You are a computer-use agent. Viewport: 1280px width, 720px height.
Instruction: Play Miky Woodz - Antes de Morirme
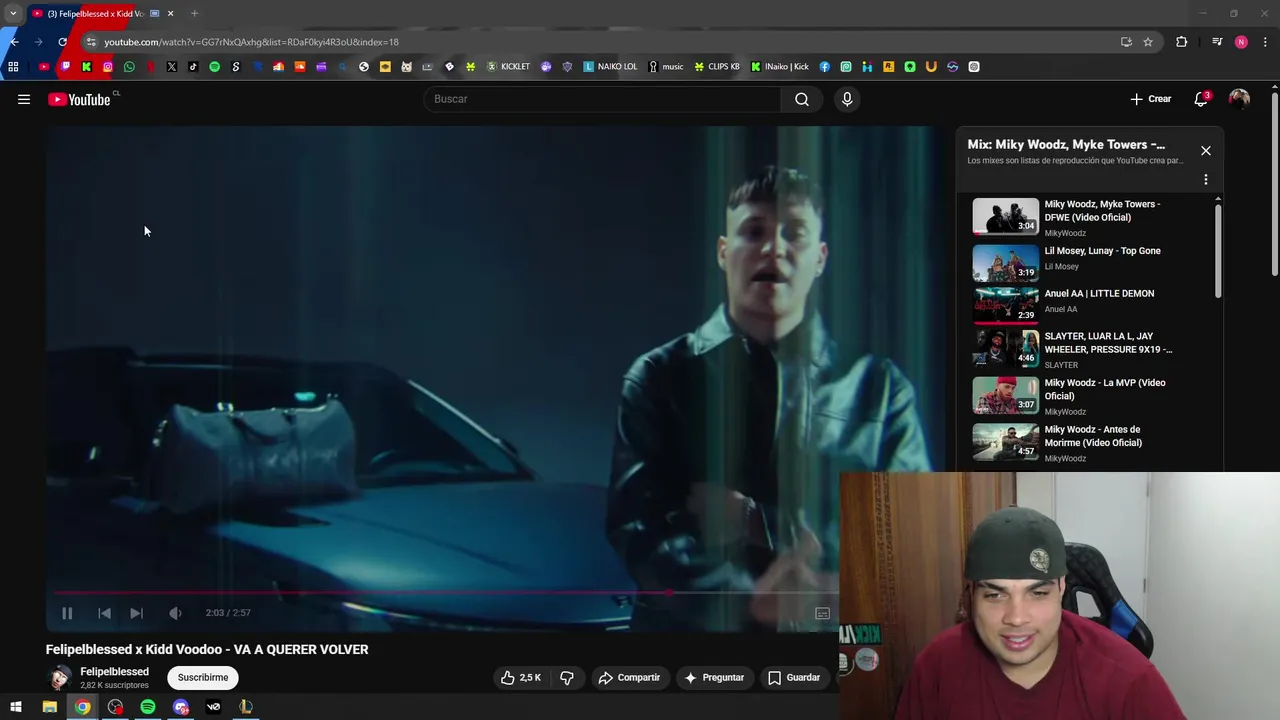1090,443
